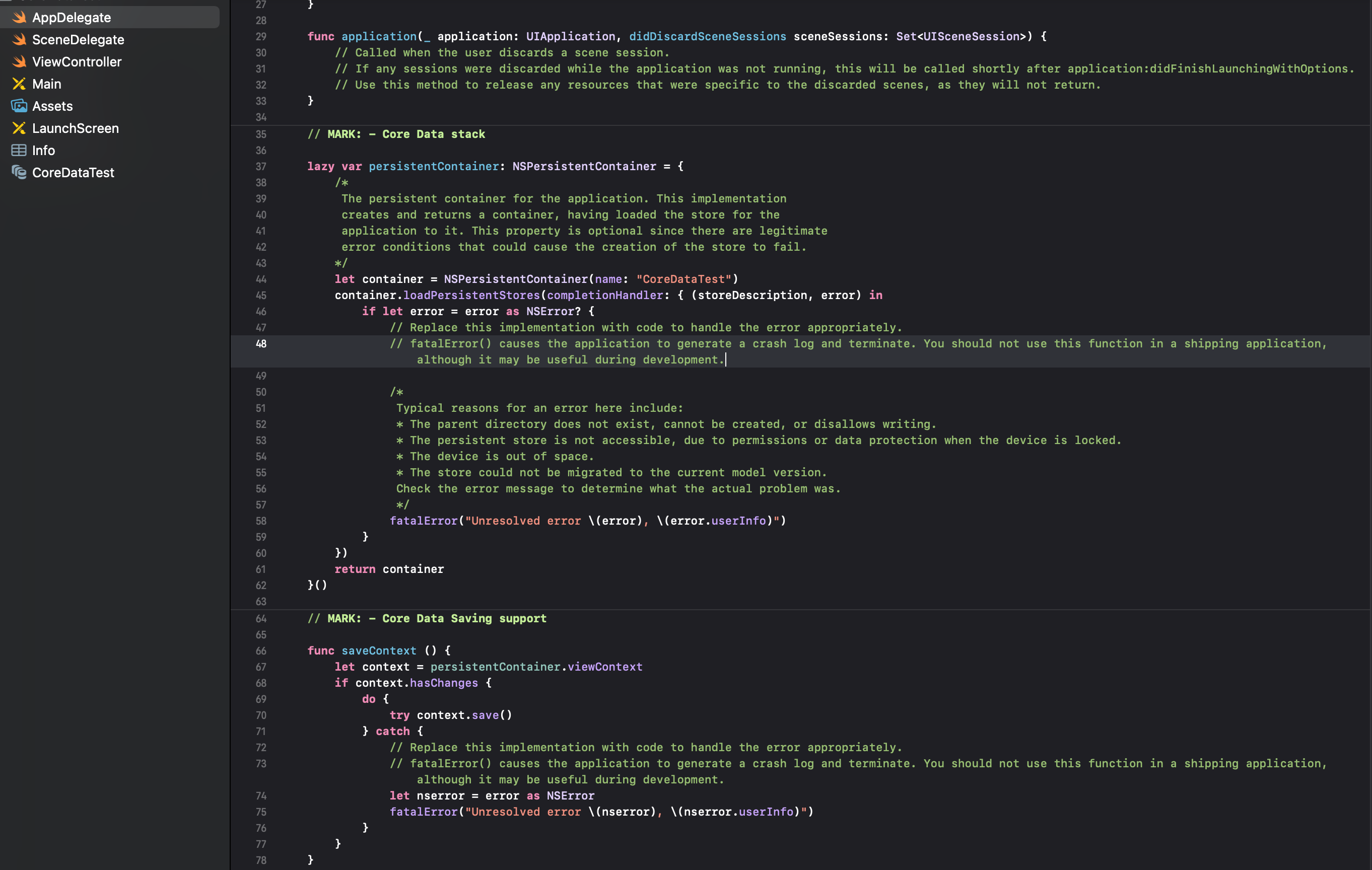Click line number 37 in gutter
Image resolution: width=1372 pixels, height=870 pixels.
tap(261, 167)
